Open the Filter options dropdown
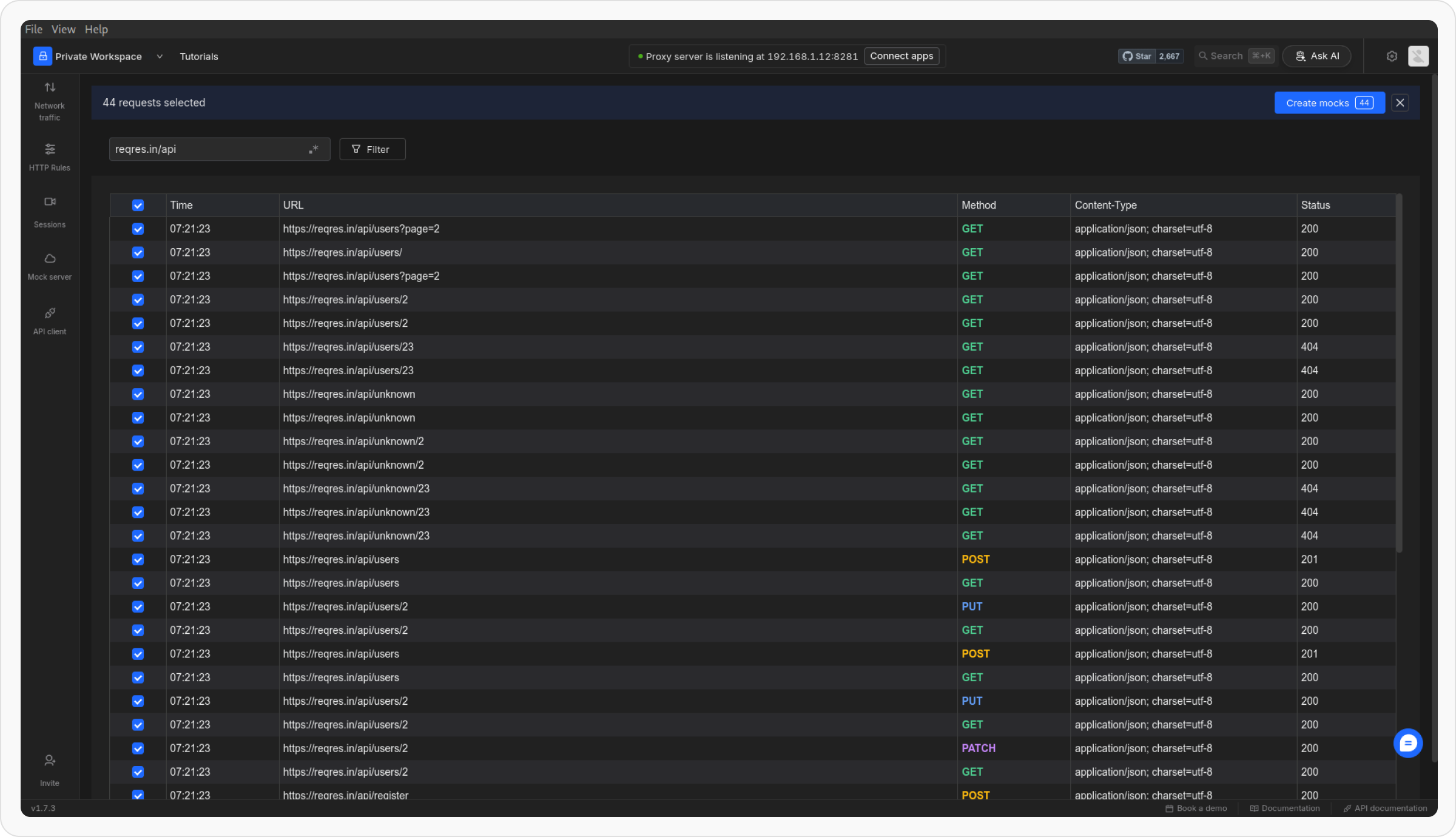 (x=372, y=149)
